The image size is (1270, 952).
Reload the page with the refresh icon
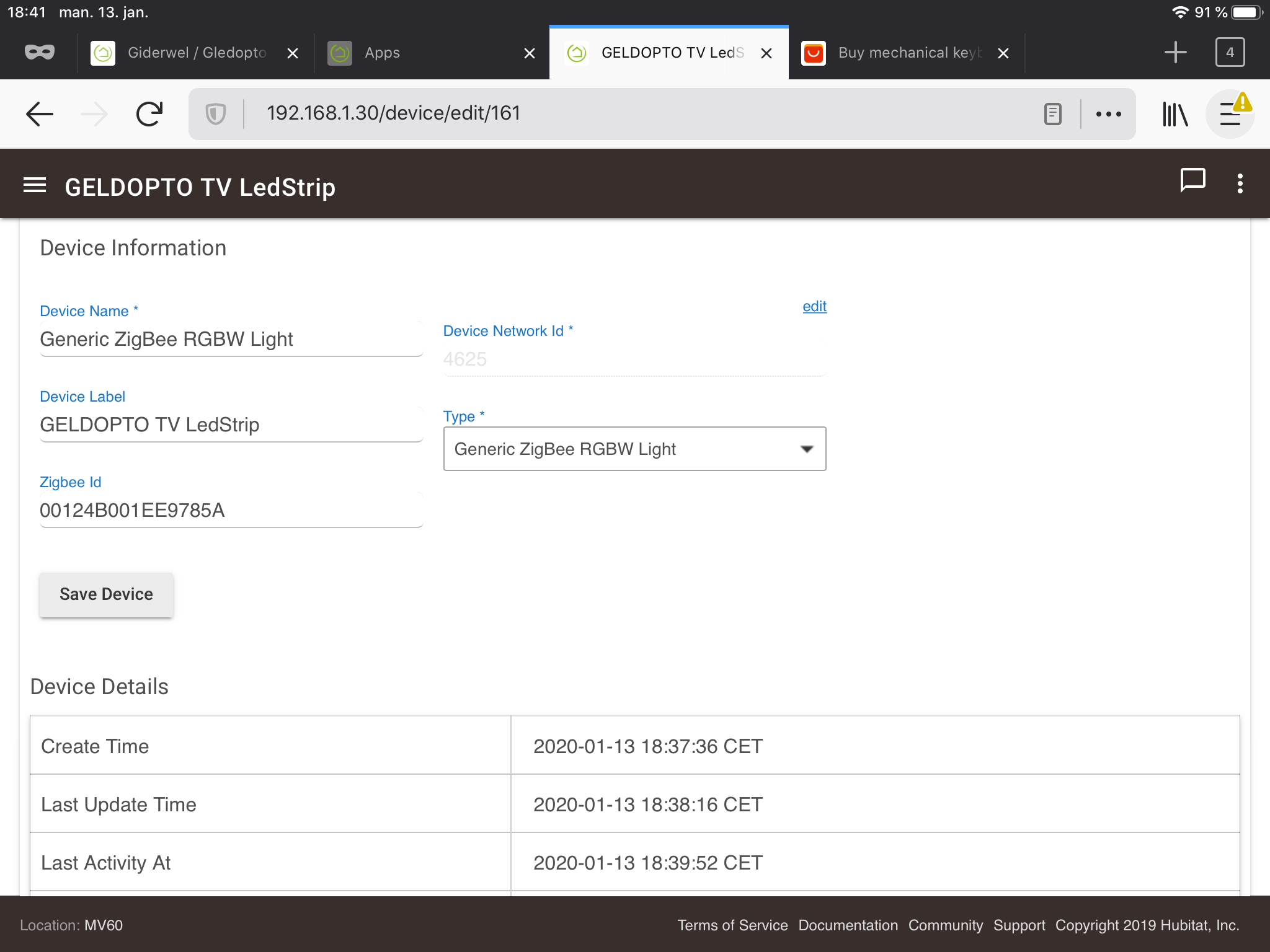tap(149, 114)
